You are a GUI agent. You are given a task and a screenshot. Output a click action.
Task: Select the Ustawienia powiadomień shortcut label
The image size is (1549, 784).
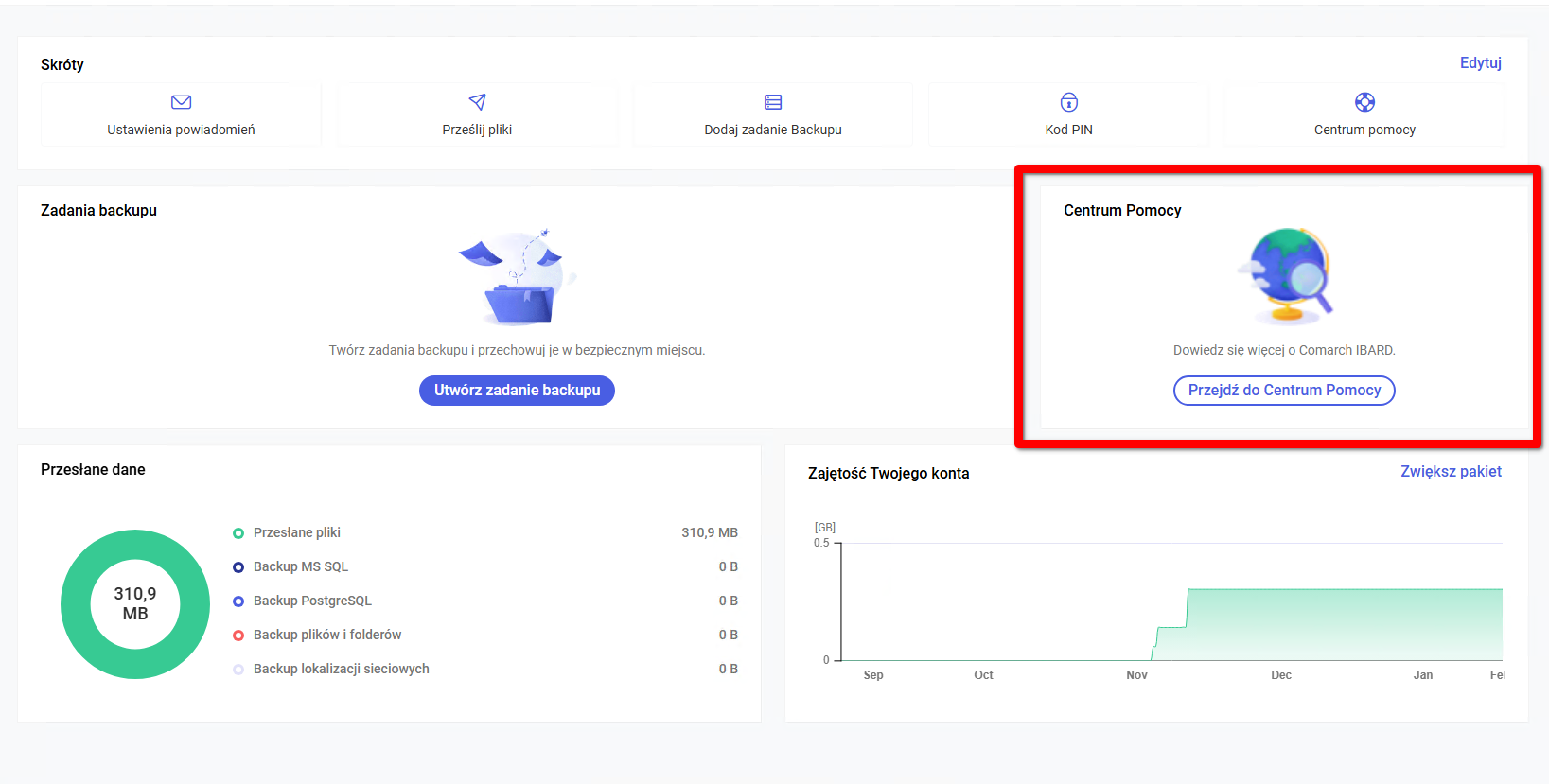click(181, 130)
